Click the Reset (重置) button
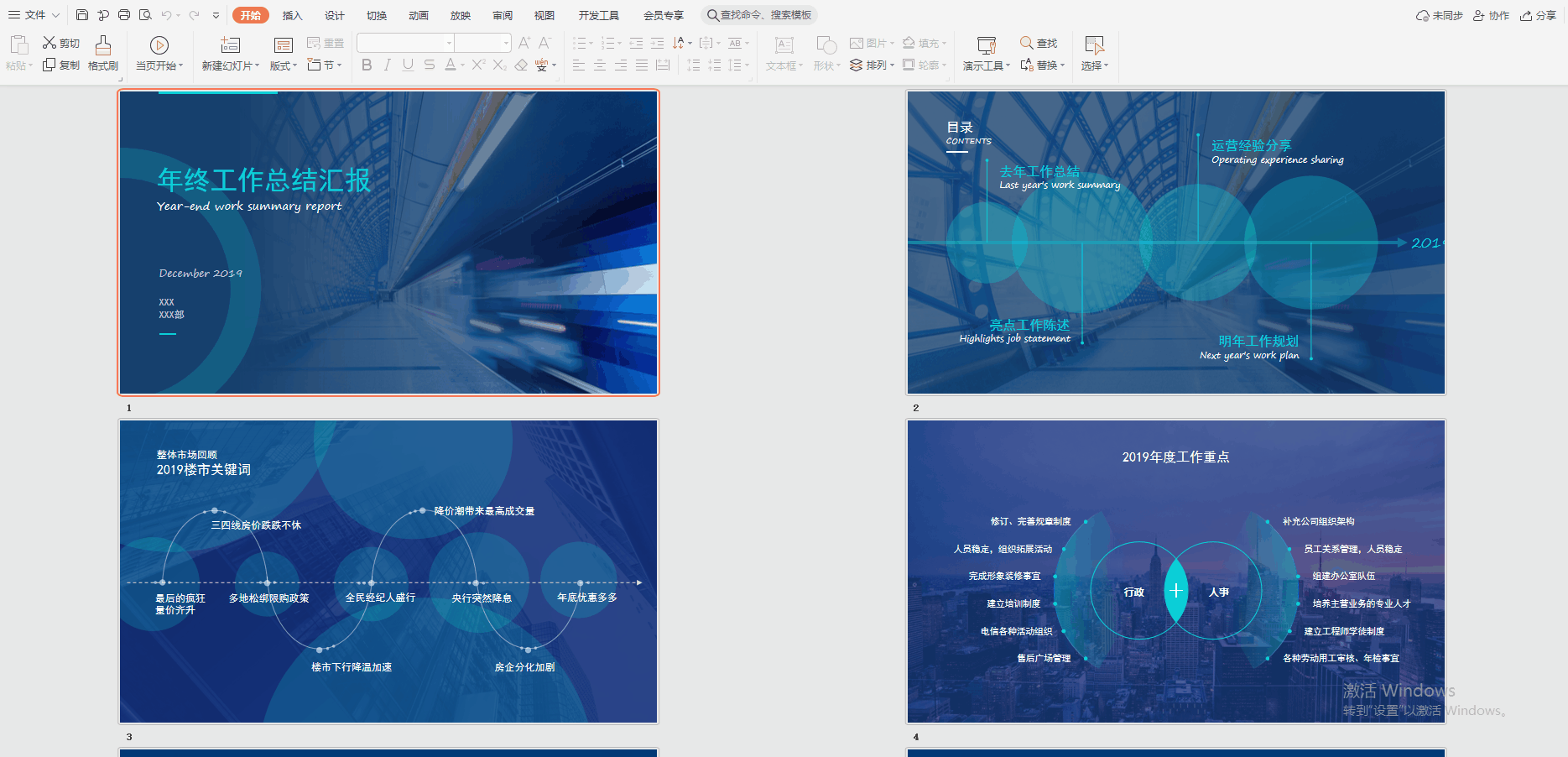Screen dimensions: 1568x757 coord(326,43)
